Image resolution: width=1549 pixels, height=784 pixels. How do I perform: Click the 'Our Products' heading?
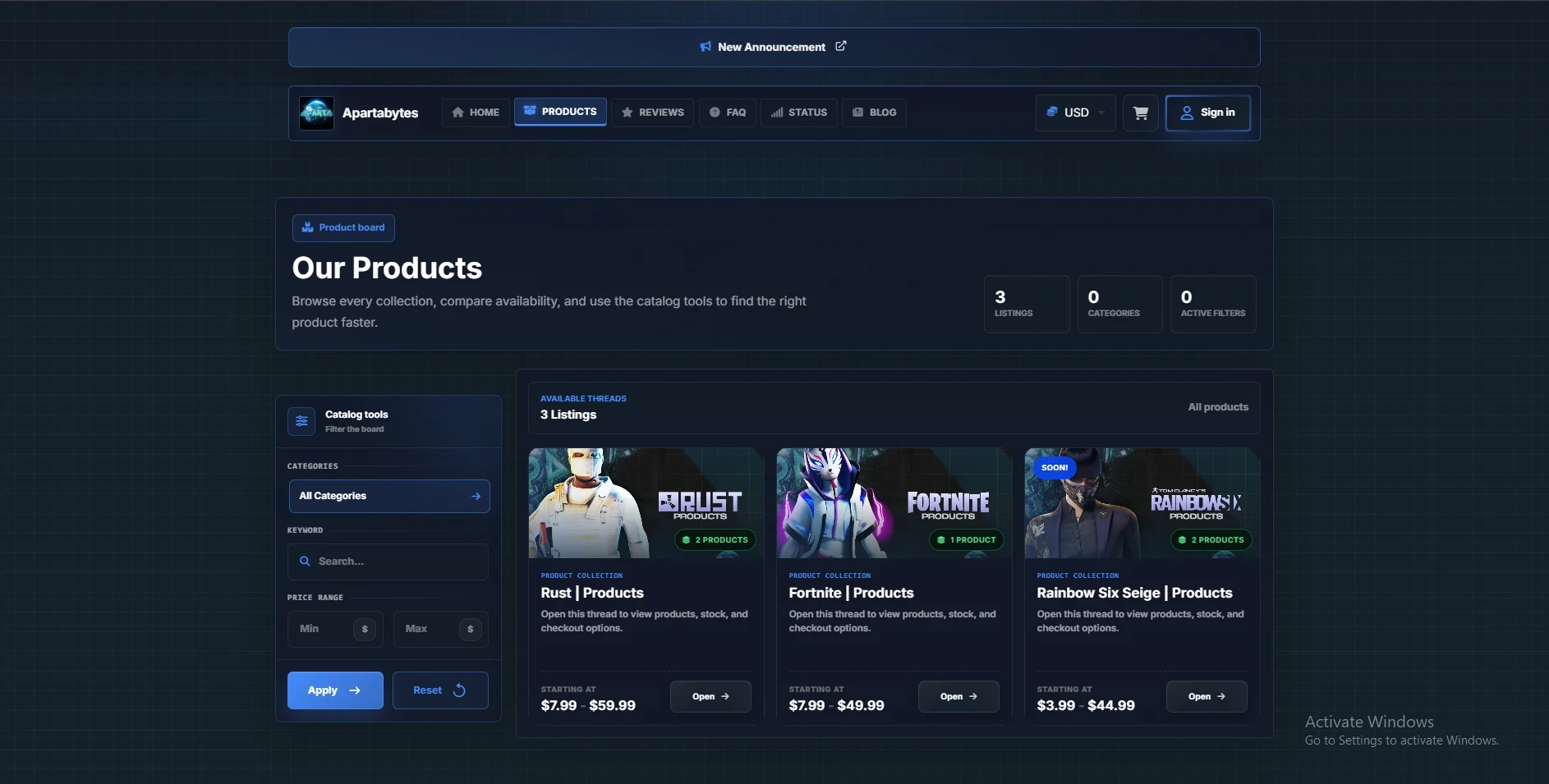pos(387,268)
